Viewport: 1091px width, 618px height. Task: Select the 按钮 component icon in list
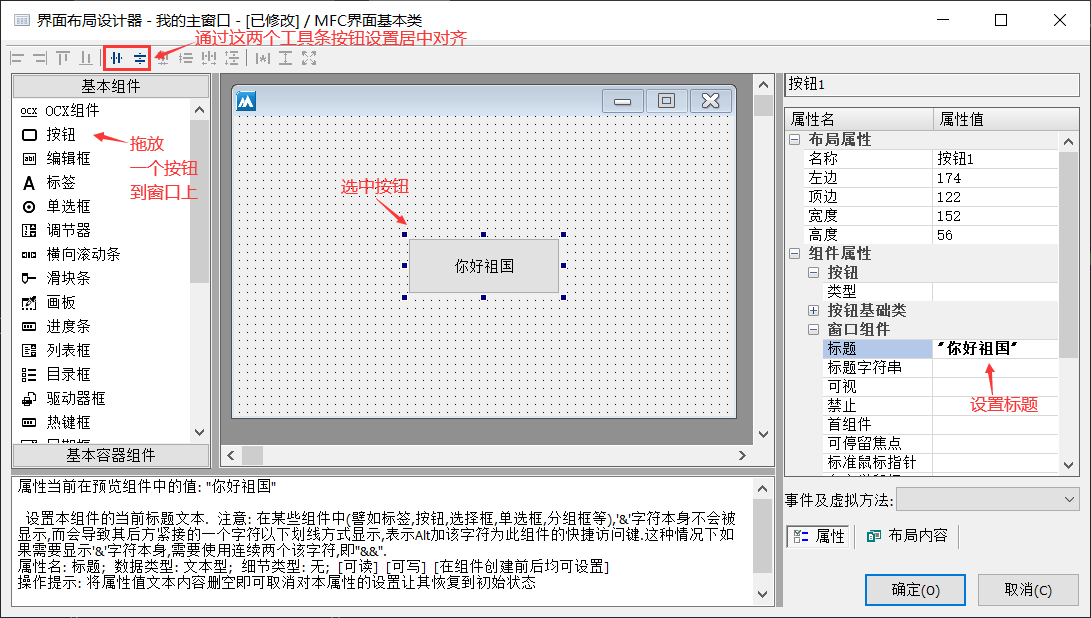[29, 134]
